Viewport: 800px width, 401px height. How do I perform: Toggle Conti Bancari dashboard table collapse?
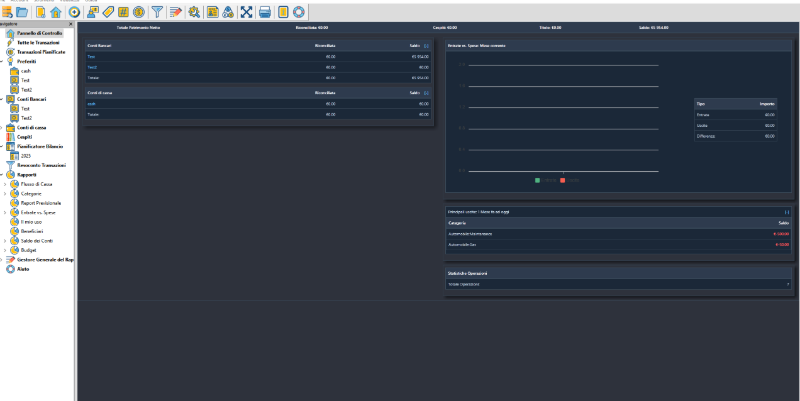pyautogui.click(x=427, y=46)
